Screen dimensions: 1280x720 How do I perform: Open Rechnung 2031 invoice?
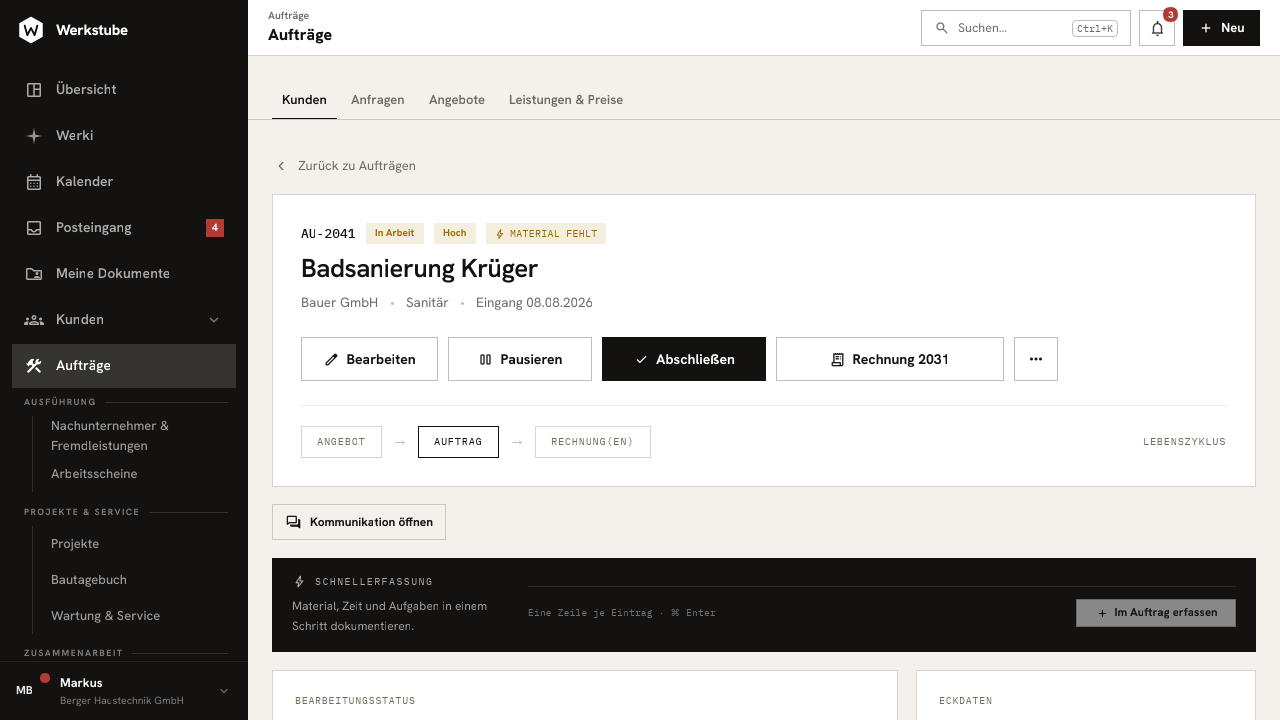click(x=890, y=359)
